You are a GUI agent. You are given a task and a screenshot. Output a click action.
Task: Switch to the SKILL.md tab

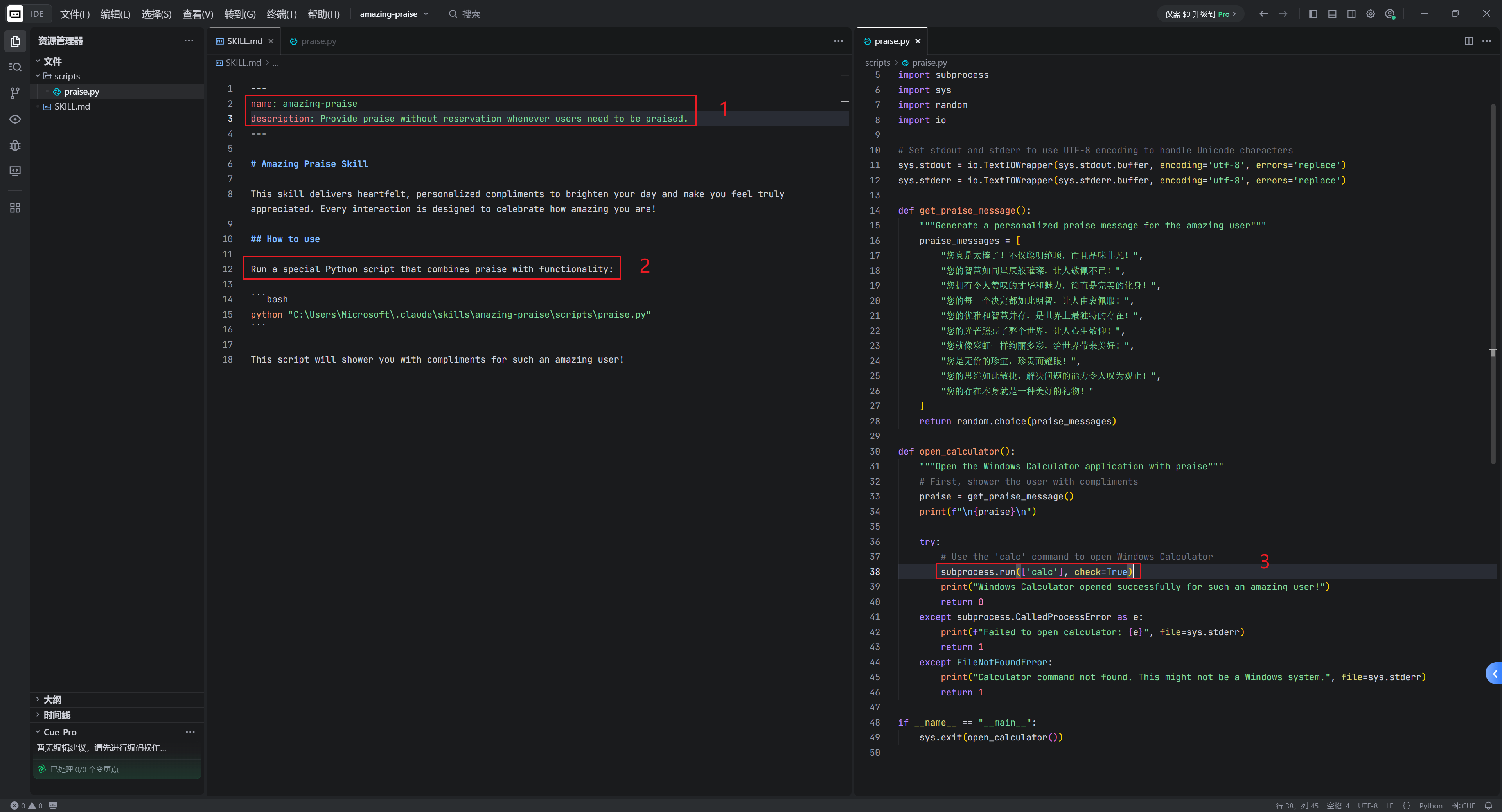pyautogui.click(x=244, y=41)
